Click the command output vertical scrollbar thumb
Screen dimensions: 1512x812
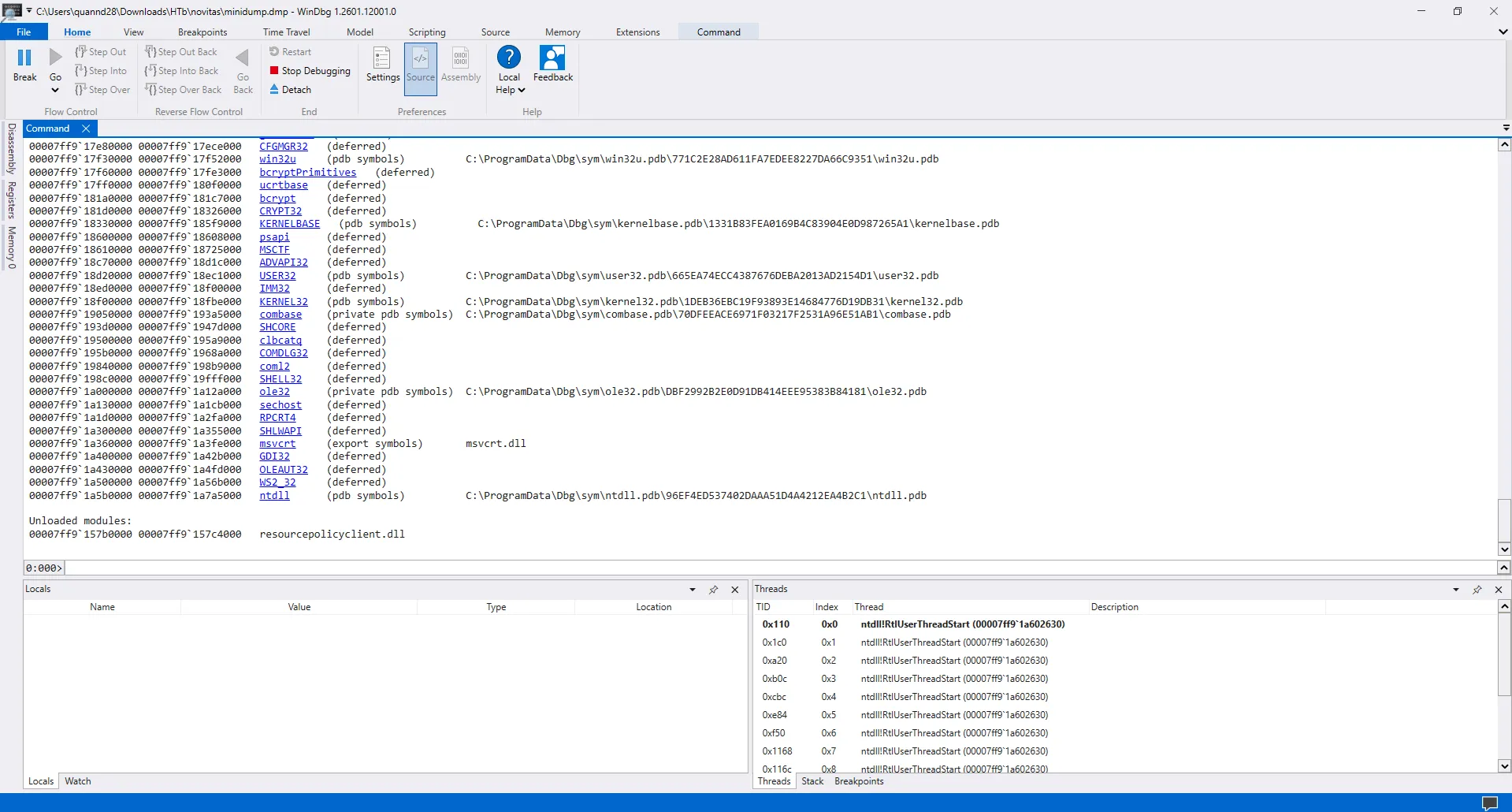click(x=1504, y=519)
